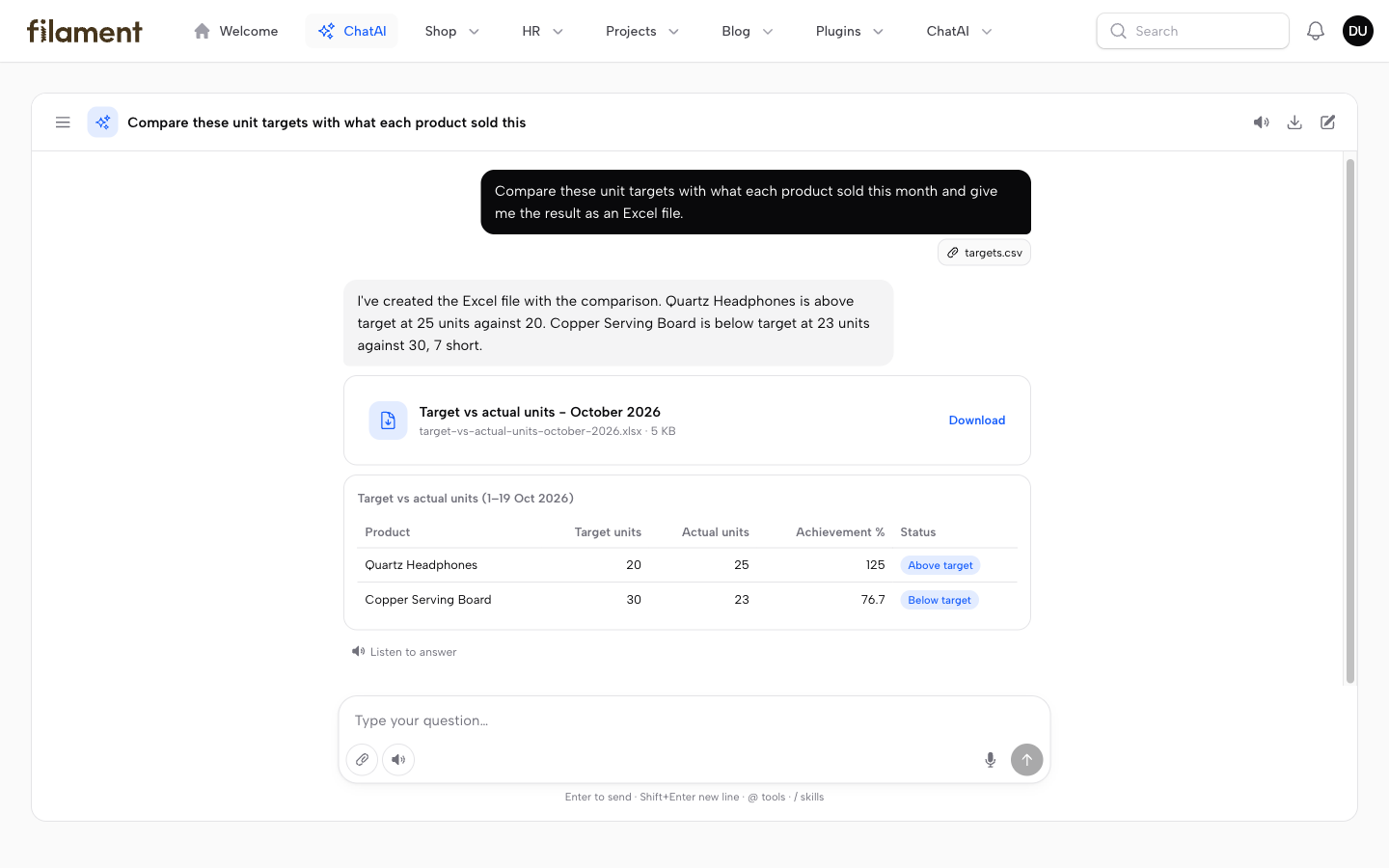Attach a file with paperclip button

pos(362,759)
